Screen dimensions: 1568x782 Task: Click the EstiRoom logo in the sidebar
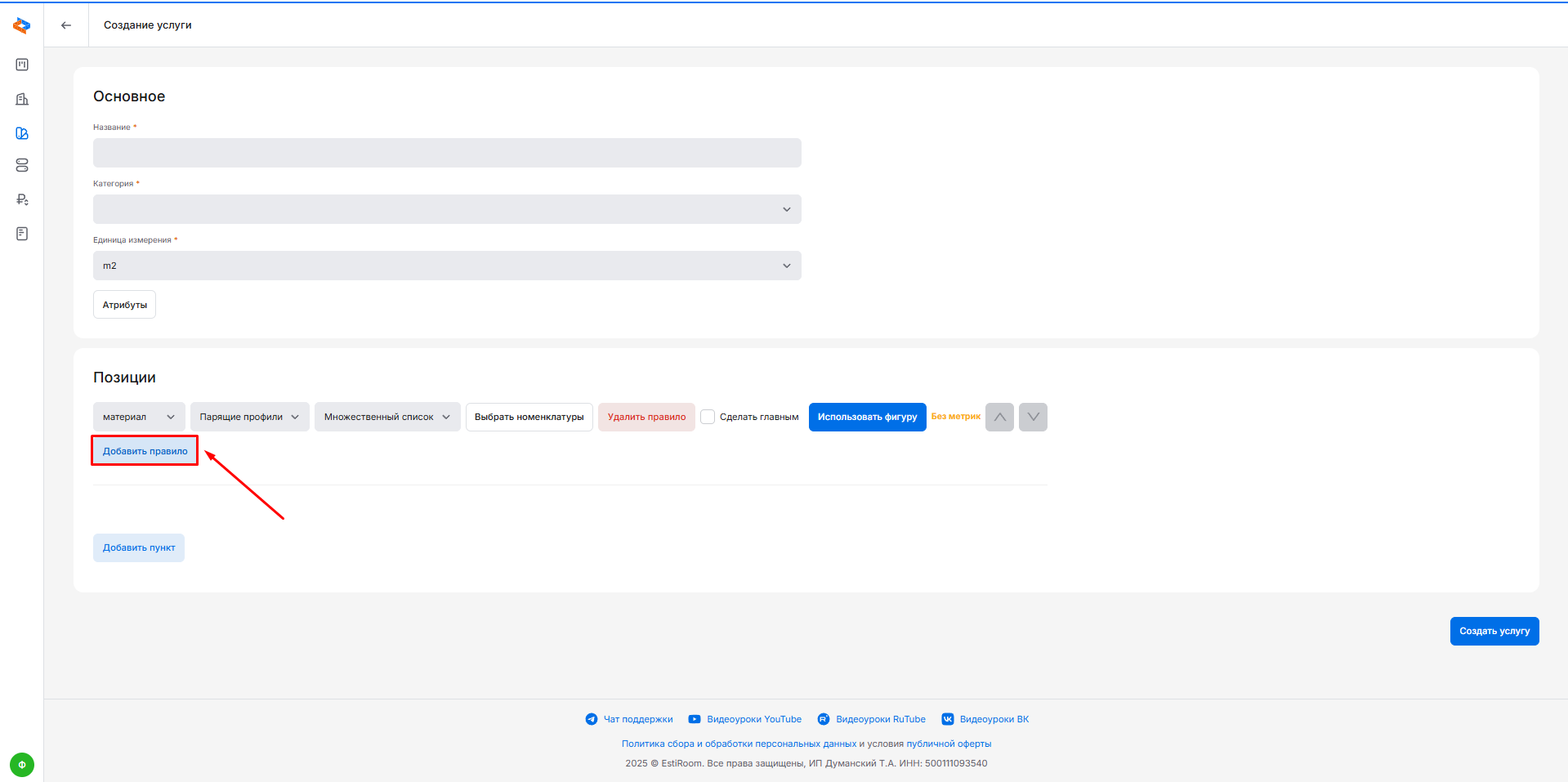coord(22,26)
